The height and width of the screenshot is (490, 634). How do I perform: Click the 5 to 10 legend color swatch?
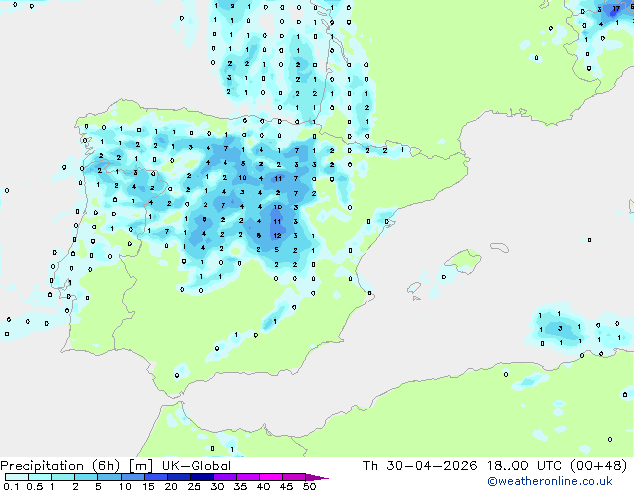coord(109,477)
